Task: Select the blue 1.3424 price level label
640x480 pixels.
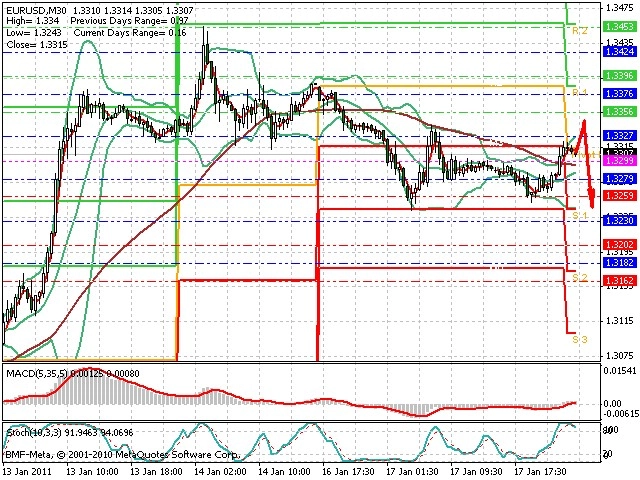Action: tap(620, 52)
